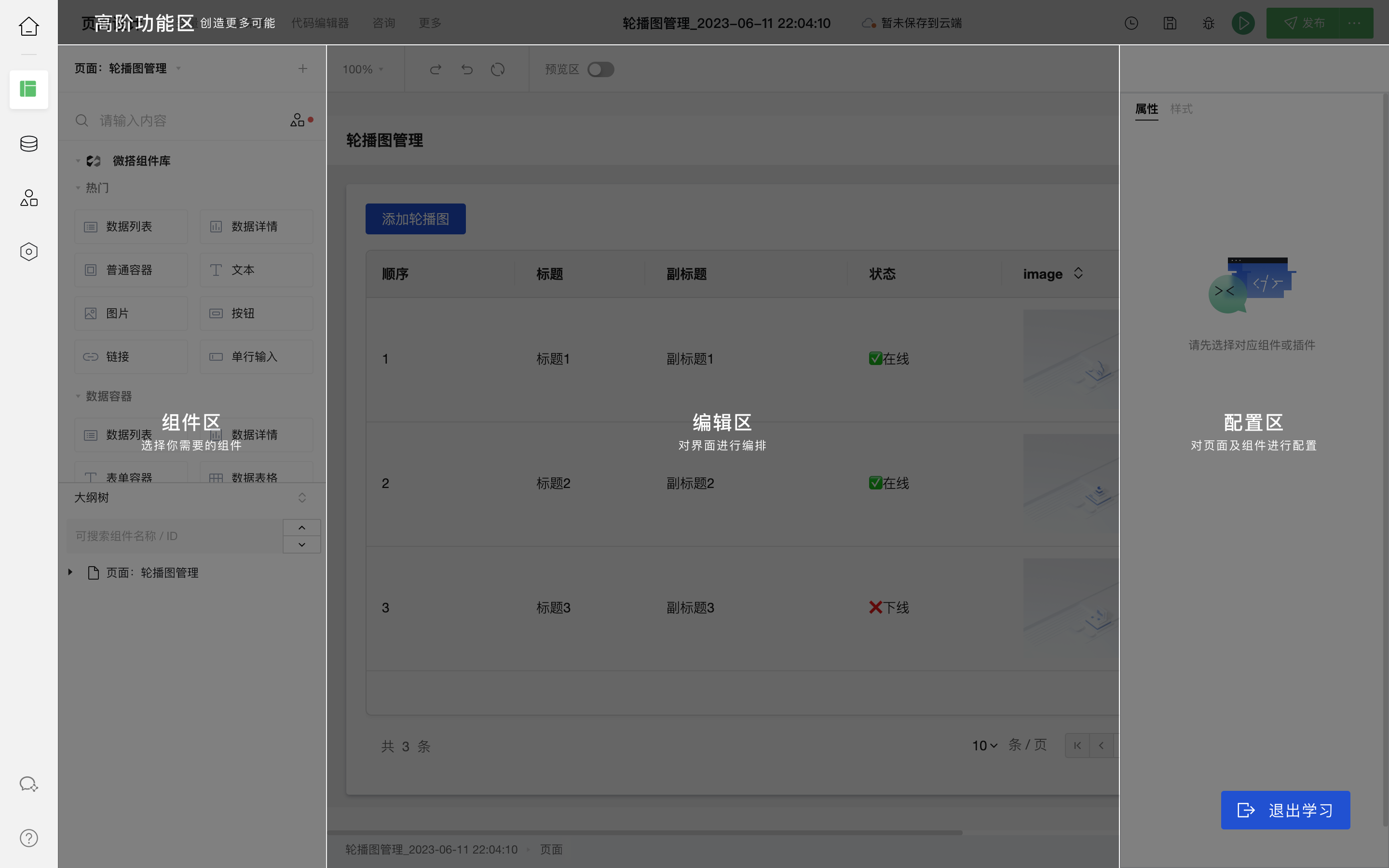The height and width of the screenshot is (868, 1389).
Task: Click the undo arrow in toolbar
Action: point(467,69)
